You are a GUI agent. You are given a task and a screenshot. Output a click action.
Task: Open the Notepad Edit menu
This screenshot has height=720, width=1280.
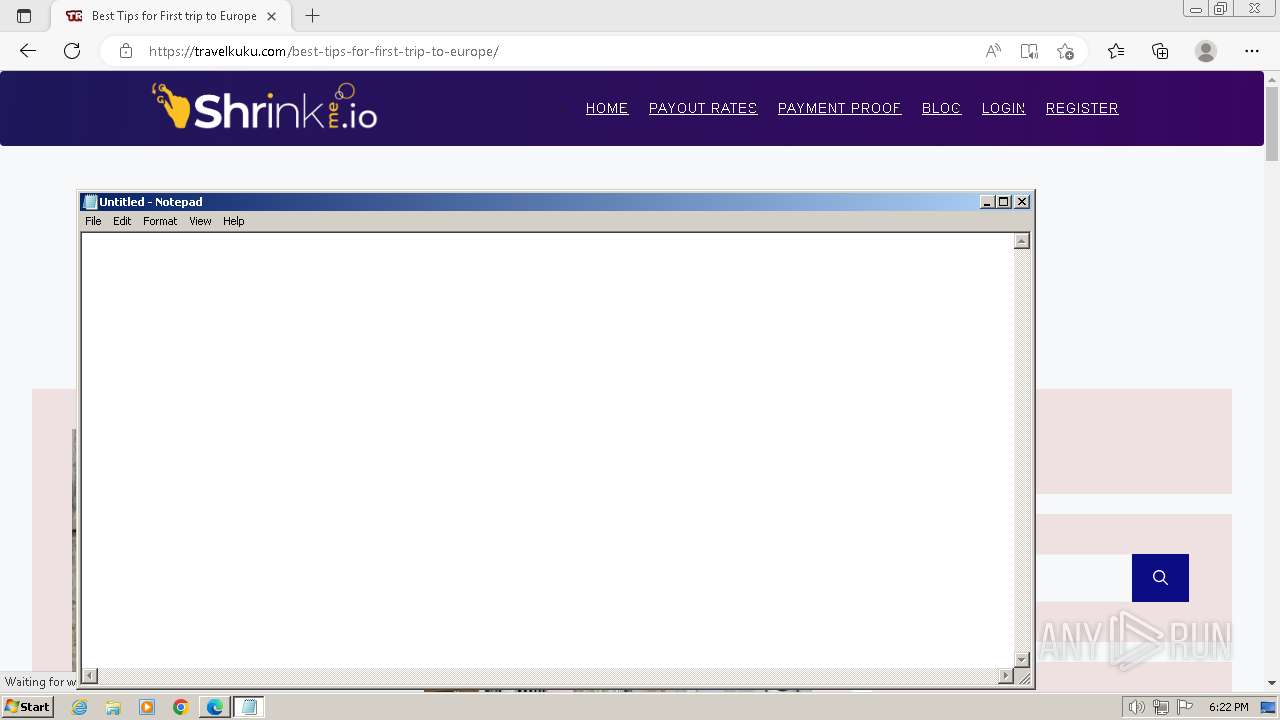(x=122, y=221)
